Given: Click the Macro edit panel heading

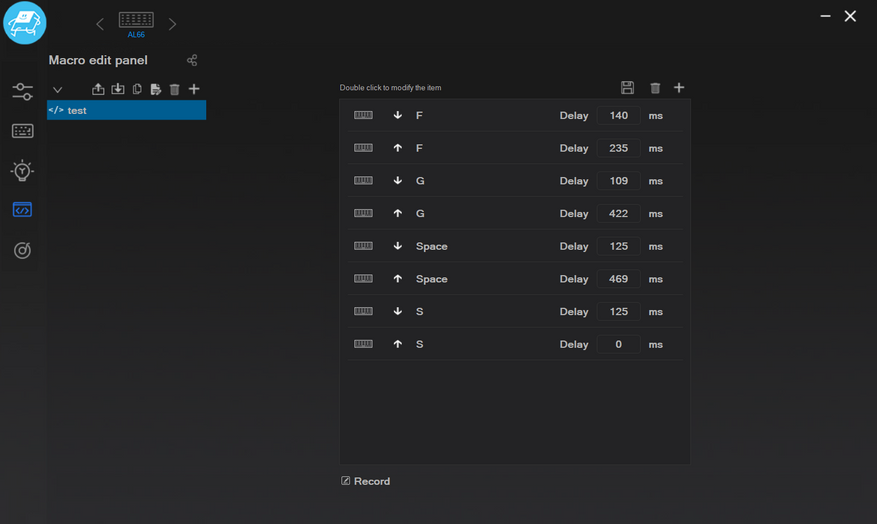Looking at the screenshot, I should click(98, 60).
